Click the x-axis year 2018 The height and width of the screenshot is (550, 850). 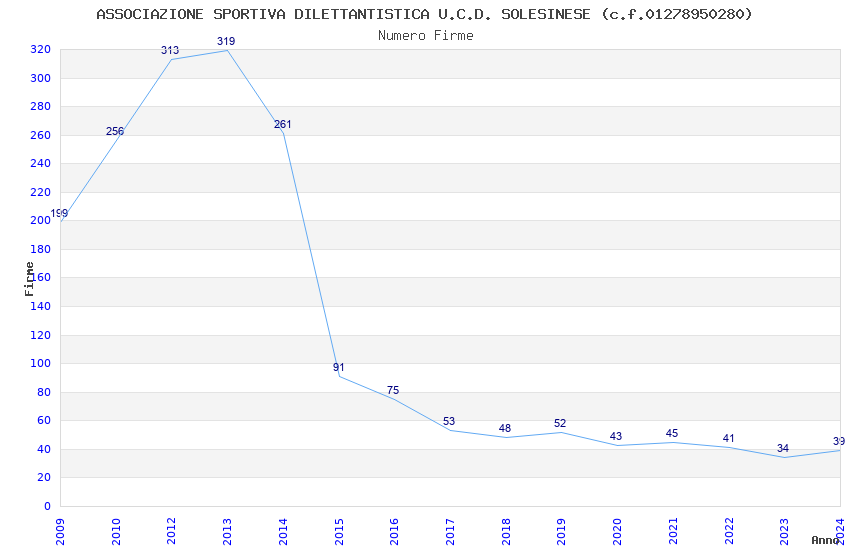(506, 532)
